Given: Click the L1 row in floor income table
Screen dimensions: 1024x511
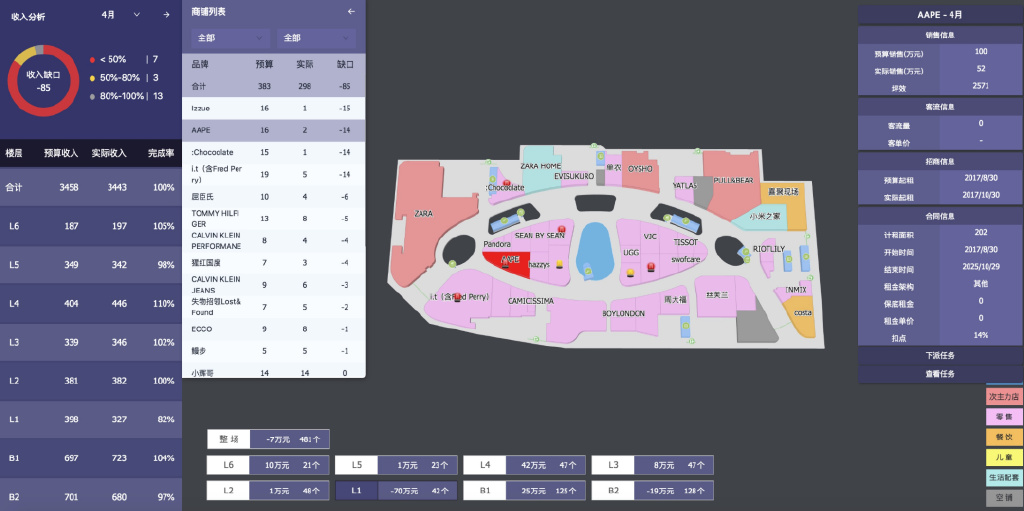Looking at the screenshot, I should 91,420.
